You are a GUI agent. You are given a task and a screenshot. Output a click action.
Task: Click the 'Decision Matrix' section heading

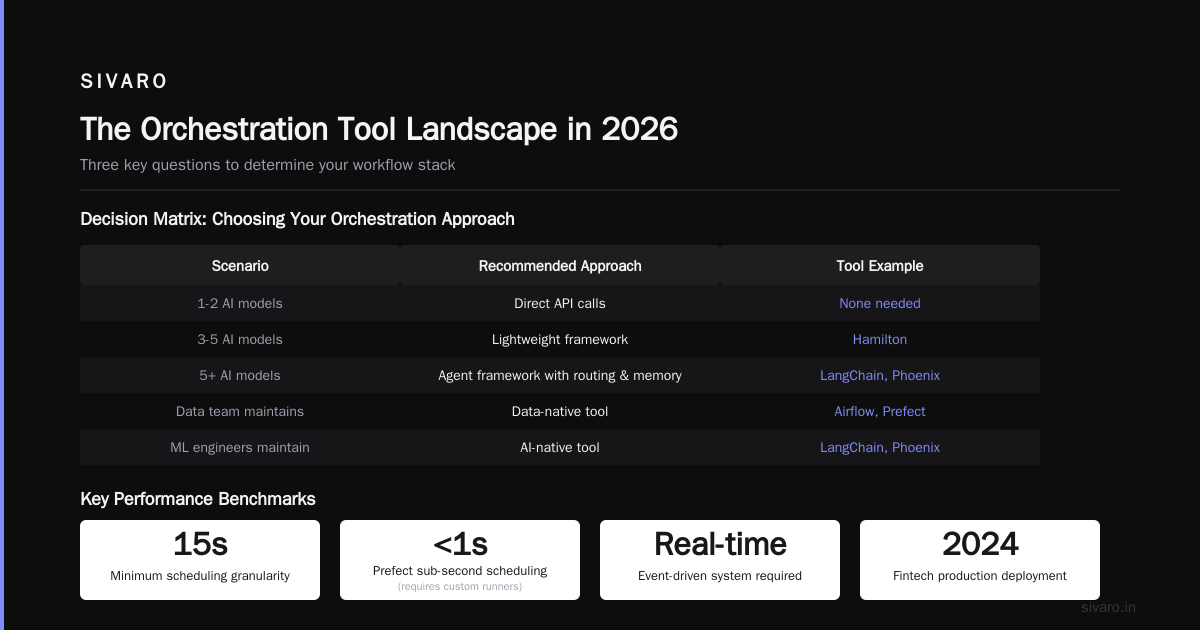point(298,219)
